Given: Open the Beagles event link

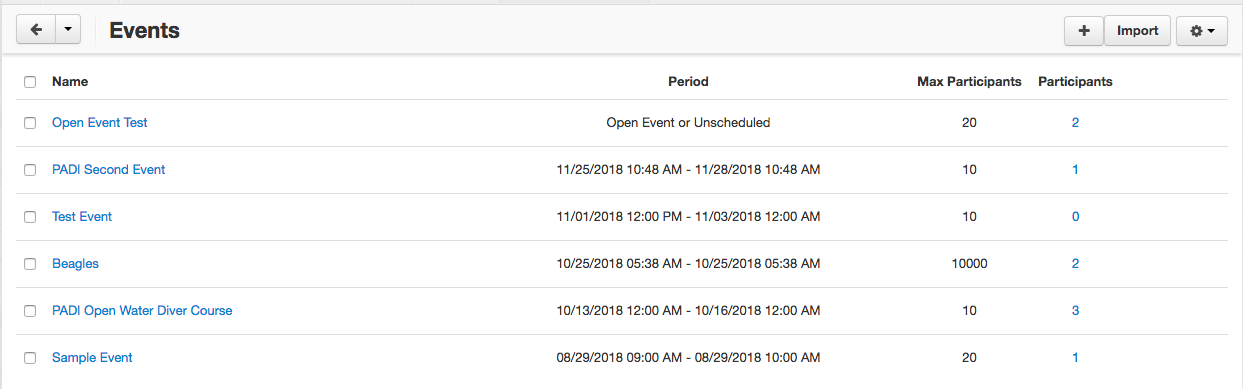Looking at the screenshot, I should pos(75,264).
